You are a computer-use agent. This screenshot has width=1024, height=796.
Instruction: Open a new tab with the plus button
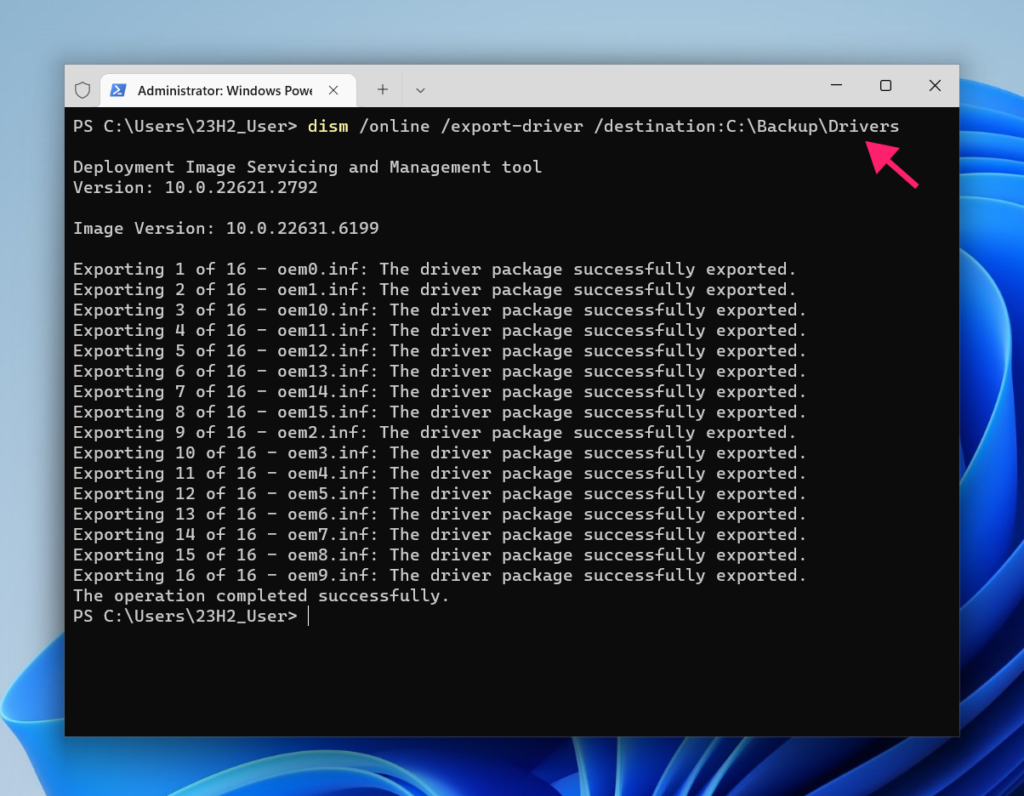point(383,90)
